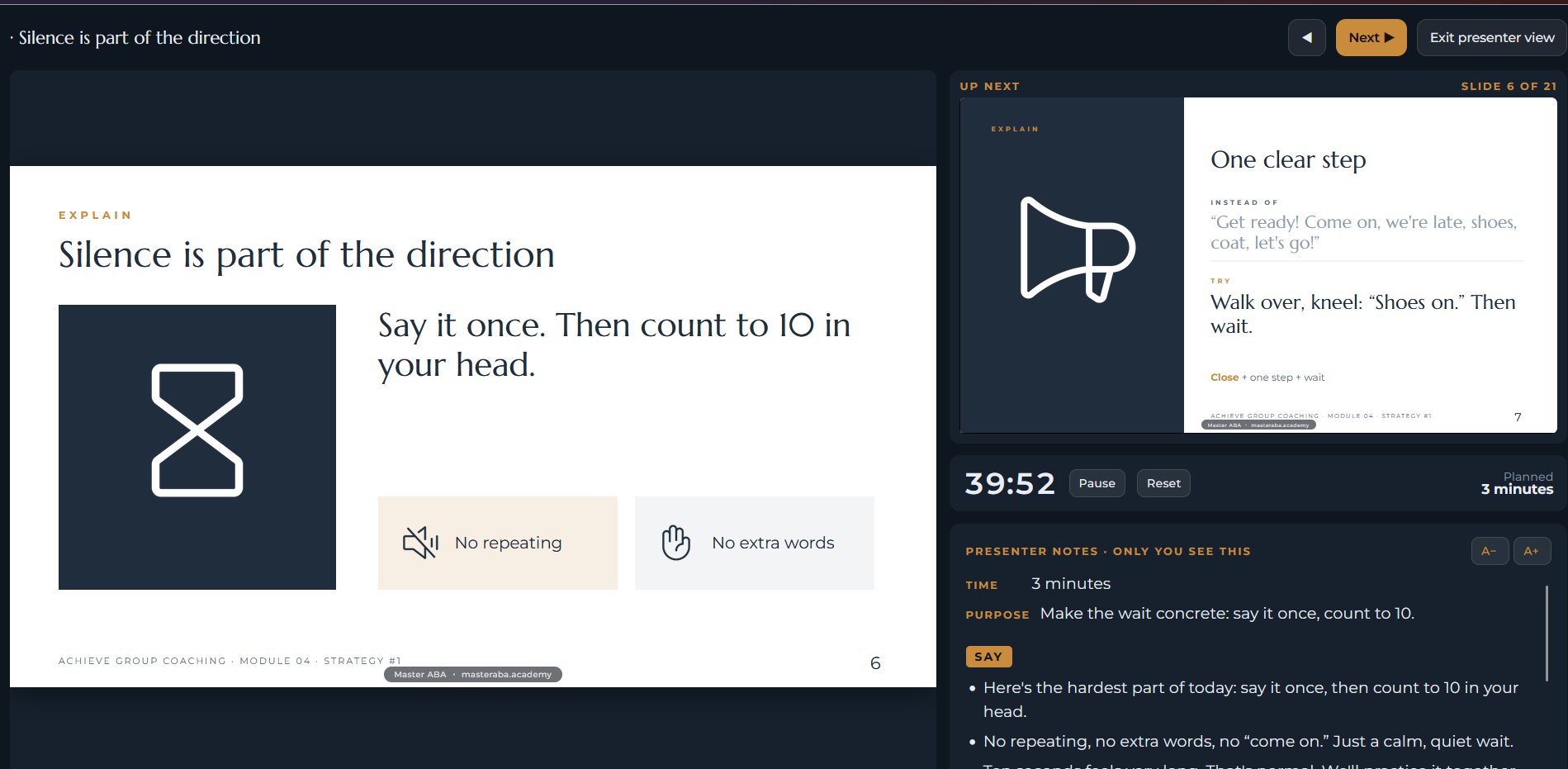
Task: Click the timer reading 39:52
Action: (1010, 483)
